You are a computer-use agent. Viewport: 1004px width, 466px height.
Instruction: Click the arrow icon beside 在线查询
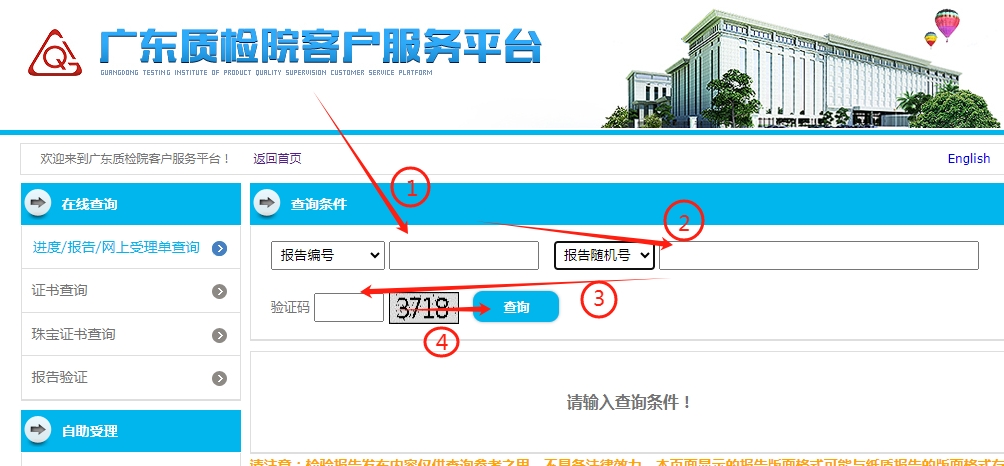pos(38,204)
